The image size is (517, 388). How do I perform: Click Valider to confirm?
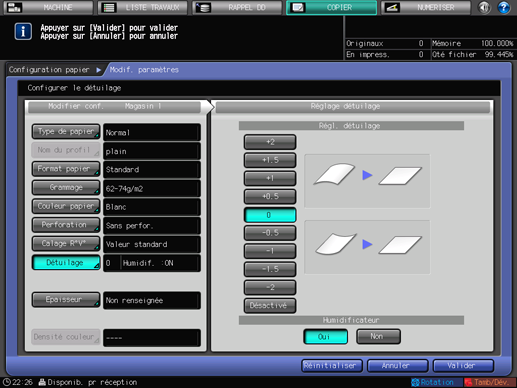coord(463,366)
